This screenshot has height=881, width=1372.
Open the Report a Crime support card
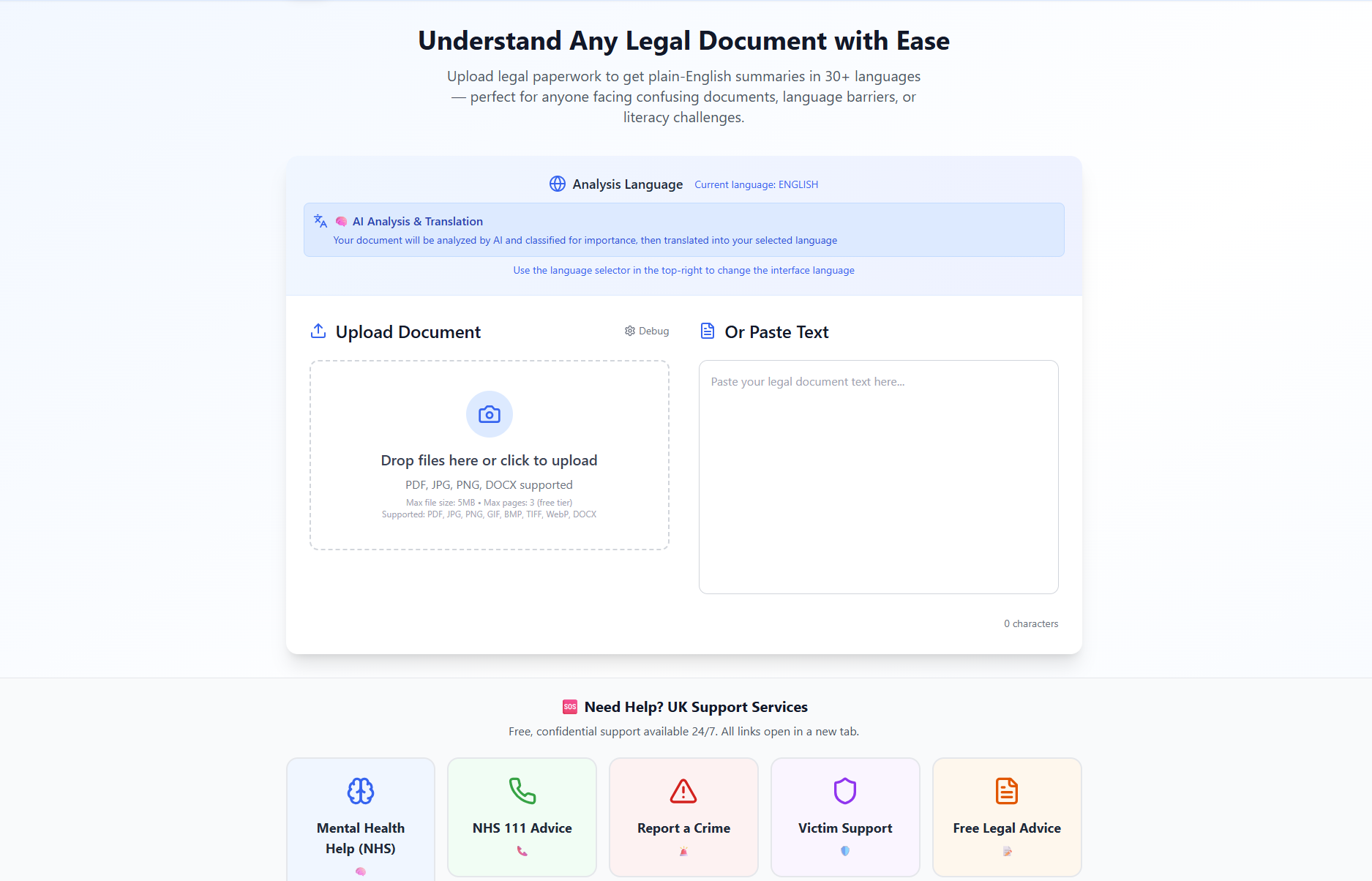click(683, 817)
